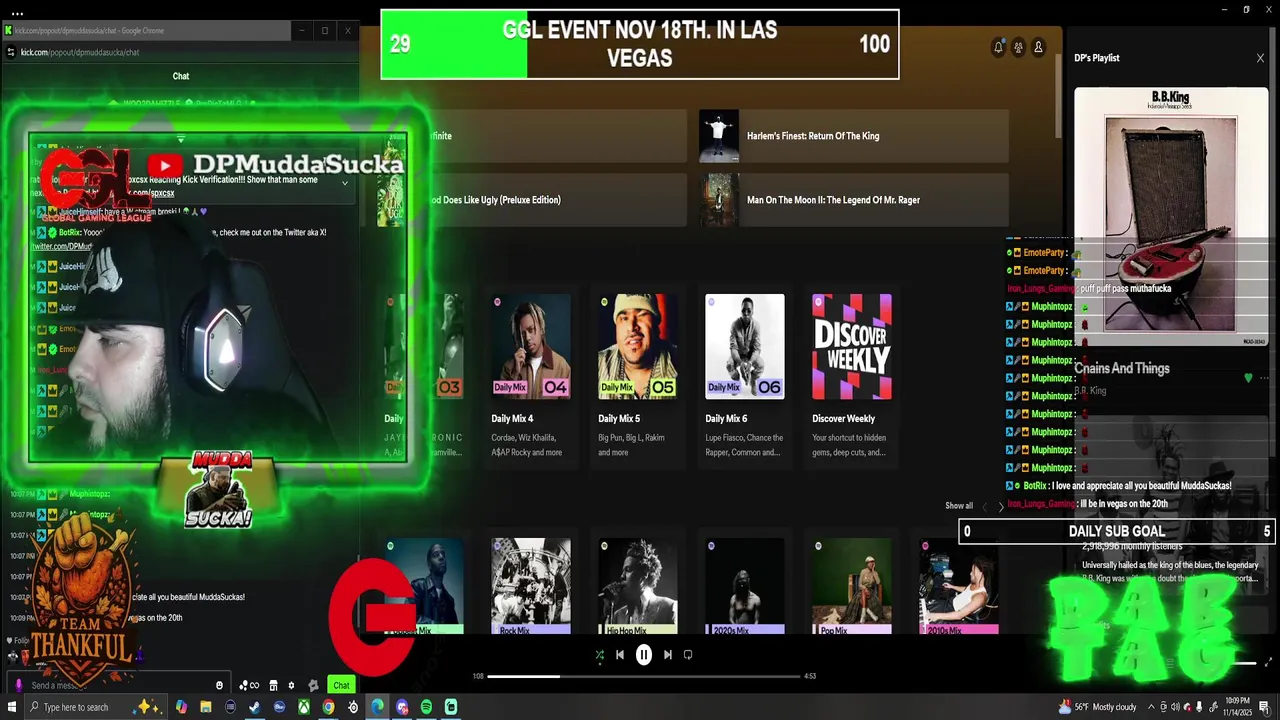Image resolution: width=1280 pixels, height=720 pixels.
Task: Skip to the previous track
Action: tap(620, 655)
